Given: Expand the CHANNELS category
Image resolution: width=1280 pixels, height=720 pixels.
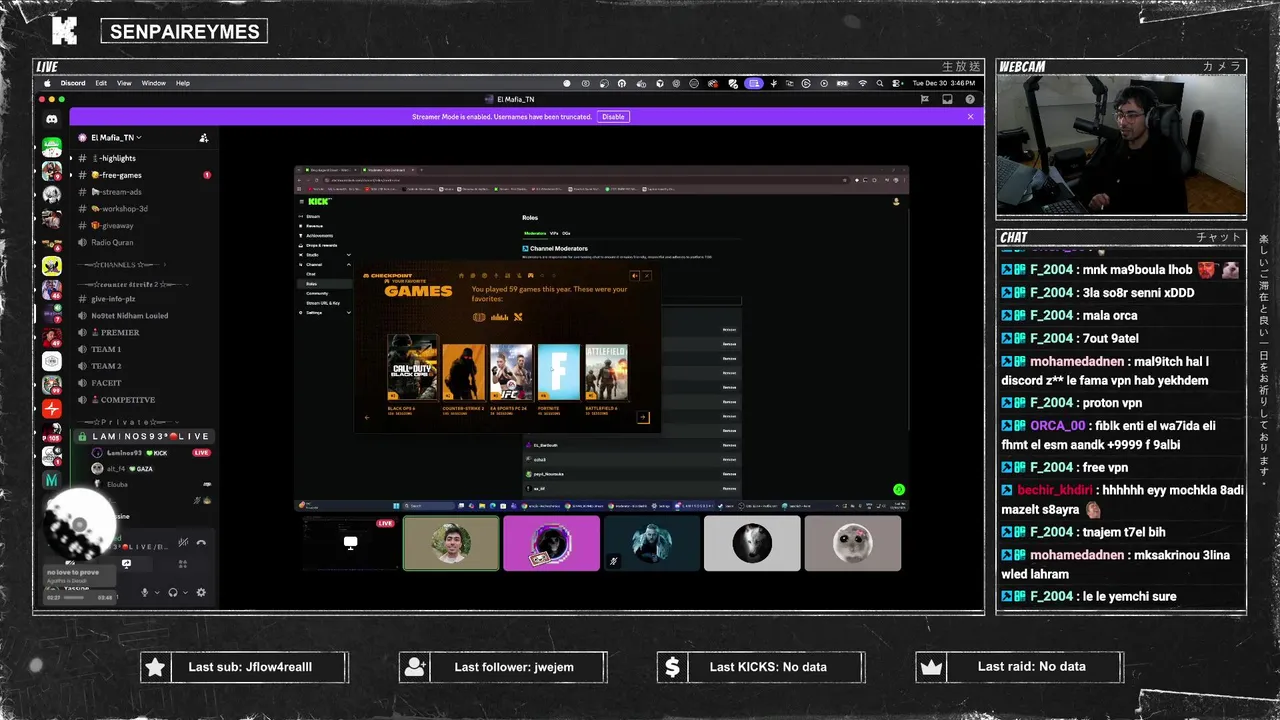Looking at the screenshot, I should [x=122, y=265].
